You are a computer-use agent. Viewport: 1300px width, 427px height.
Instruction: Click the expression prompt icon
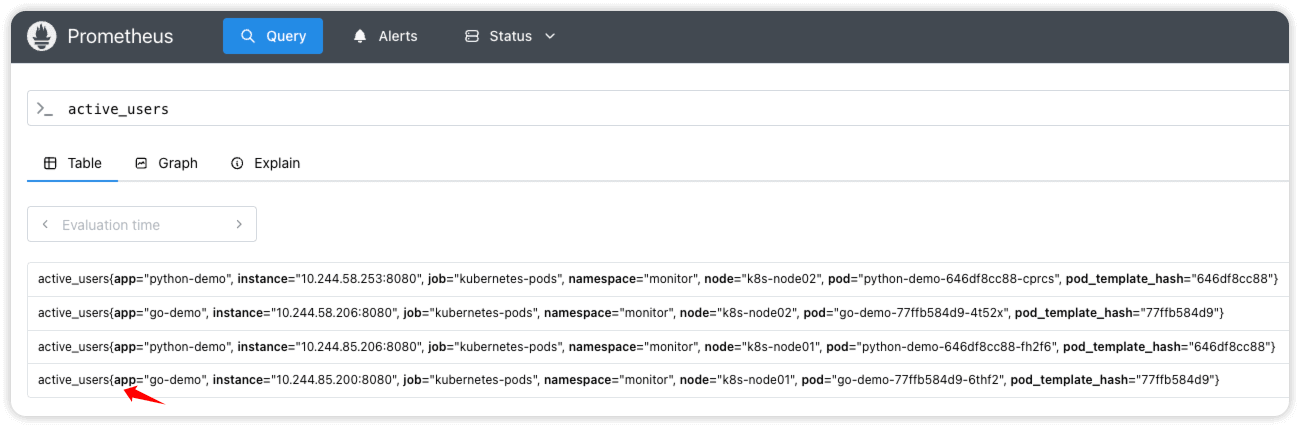pyautogui.click(x=45, y=109)
